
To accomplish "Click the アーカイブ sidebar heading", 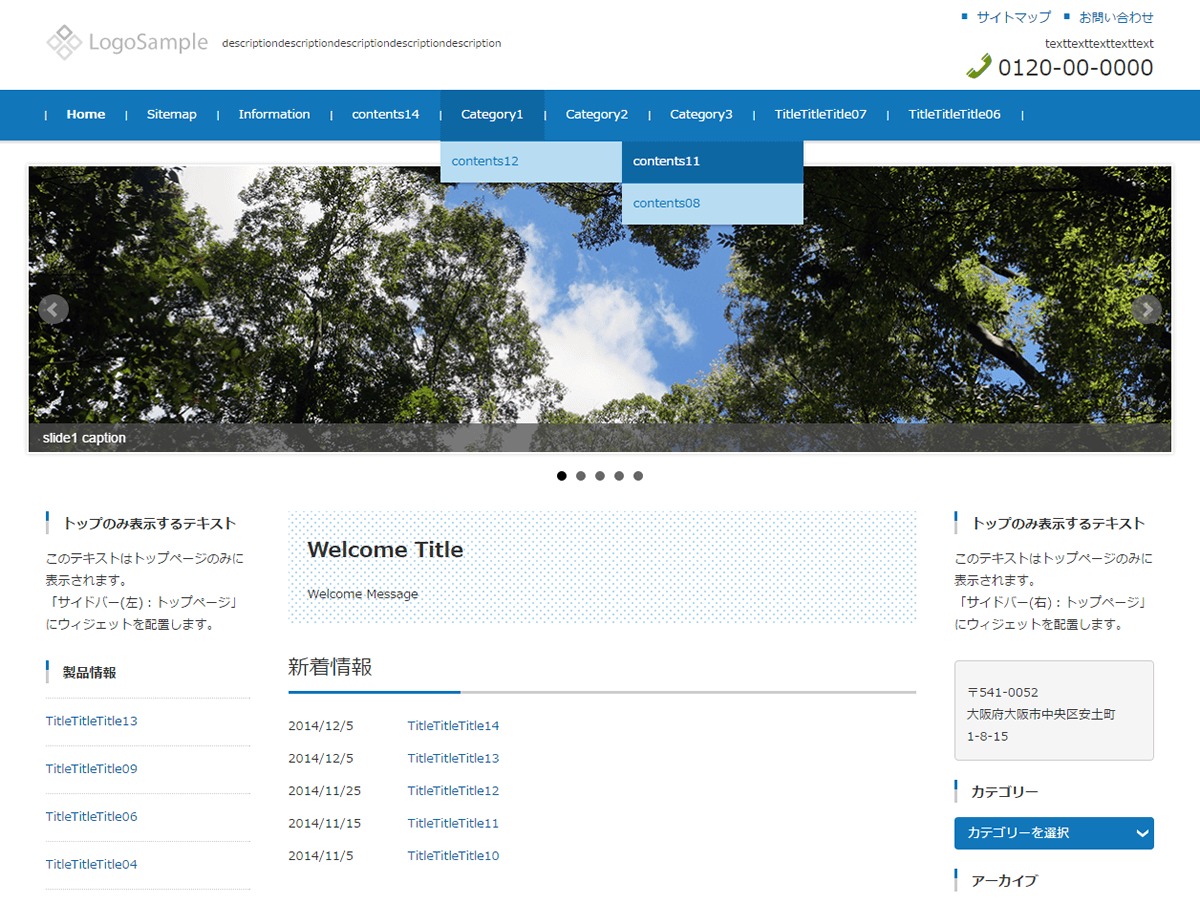I will tap(1004, 881).
